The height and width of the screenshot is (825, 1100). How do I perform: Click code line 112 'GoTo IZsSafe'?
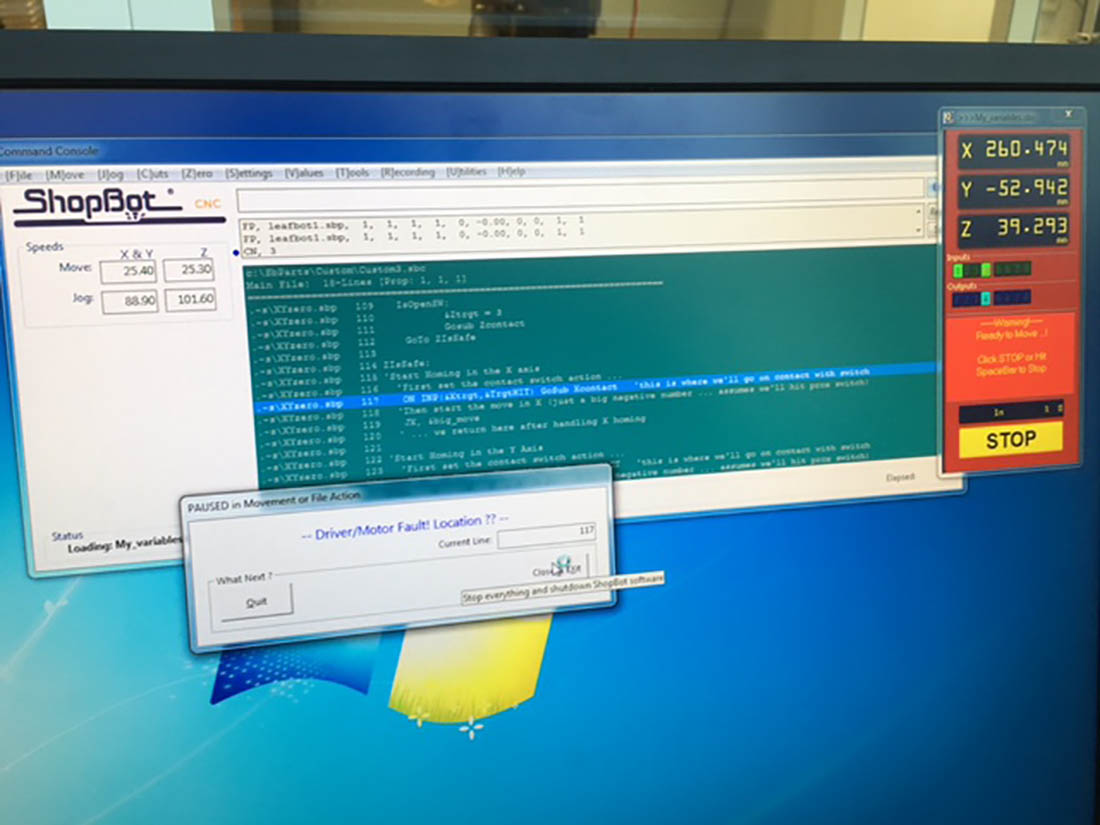(440, 339)
